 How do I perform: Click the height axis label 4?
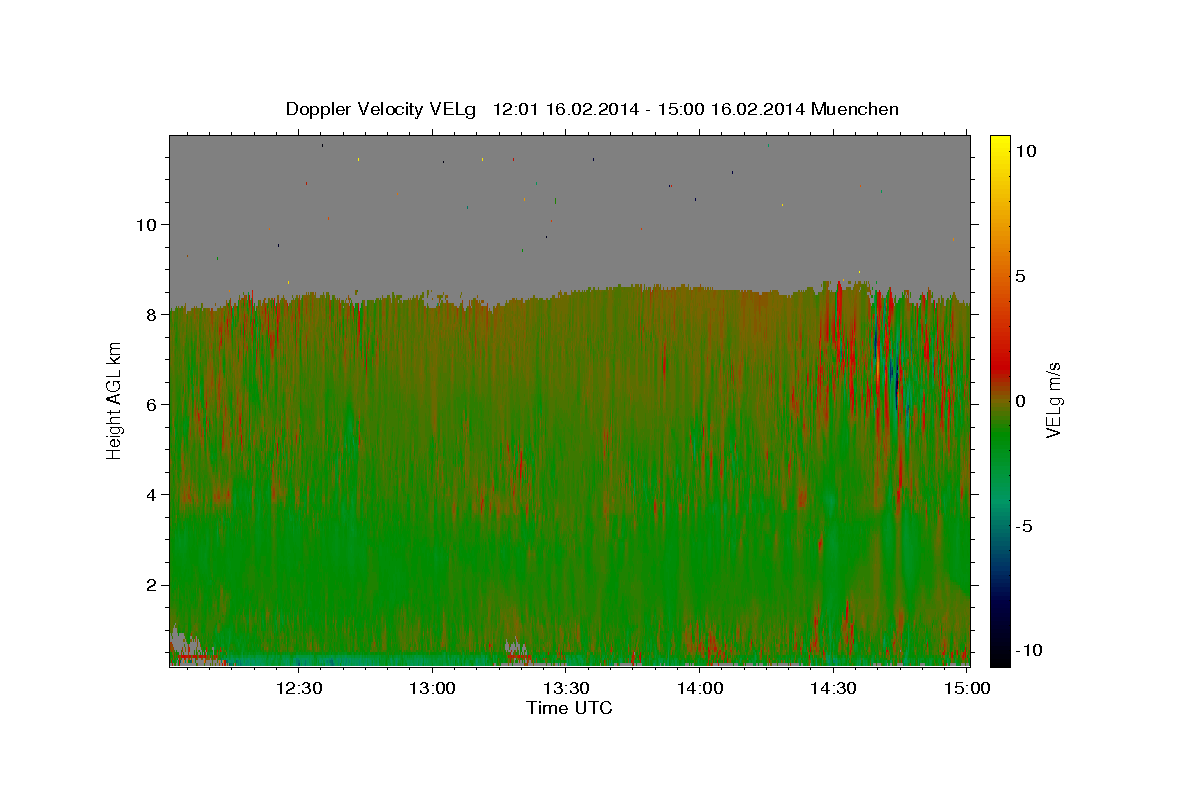pyautogui.click(x=150, y=494)
